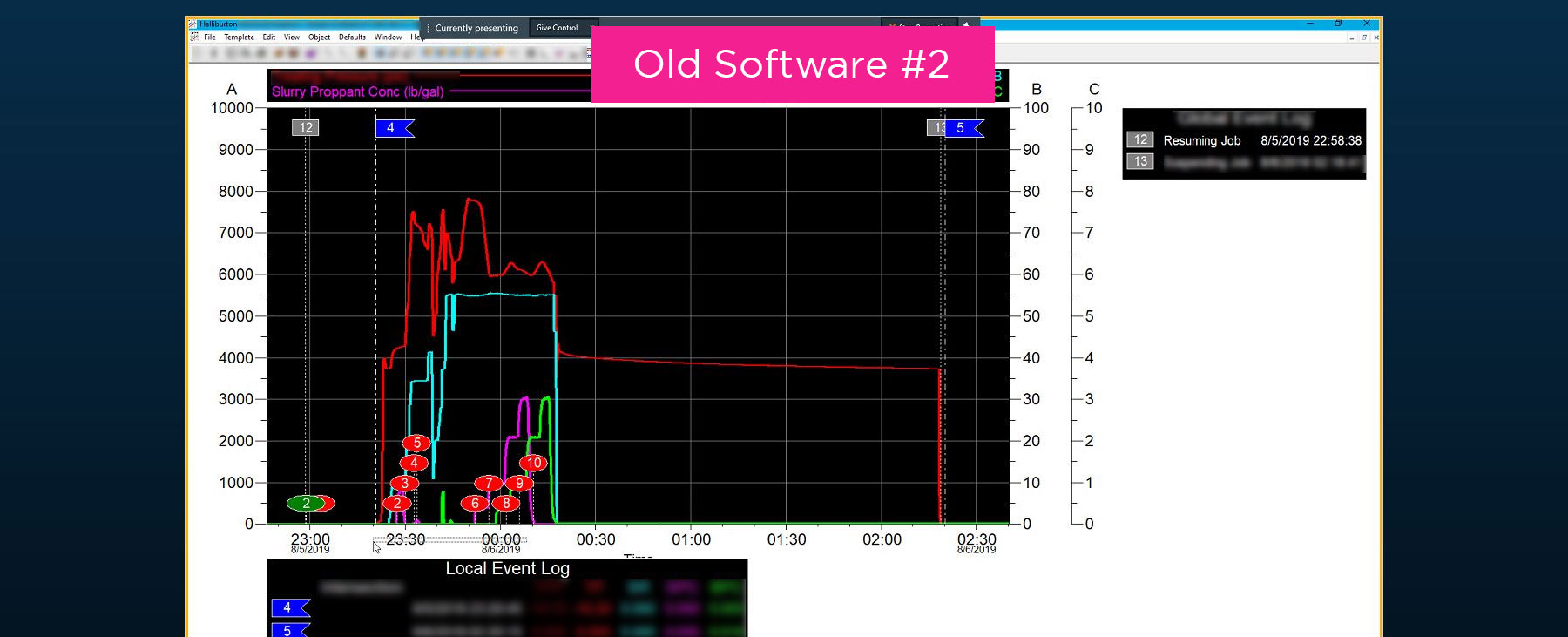Click red oval stage marker 2 near 23:30
Image resolution: width=1568 pixels, height=637 pixels.
point(397,503)
